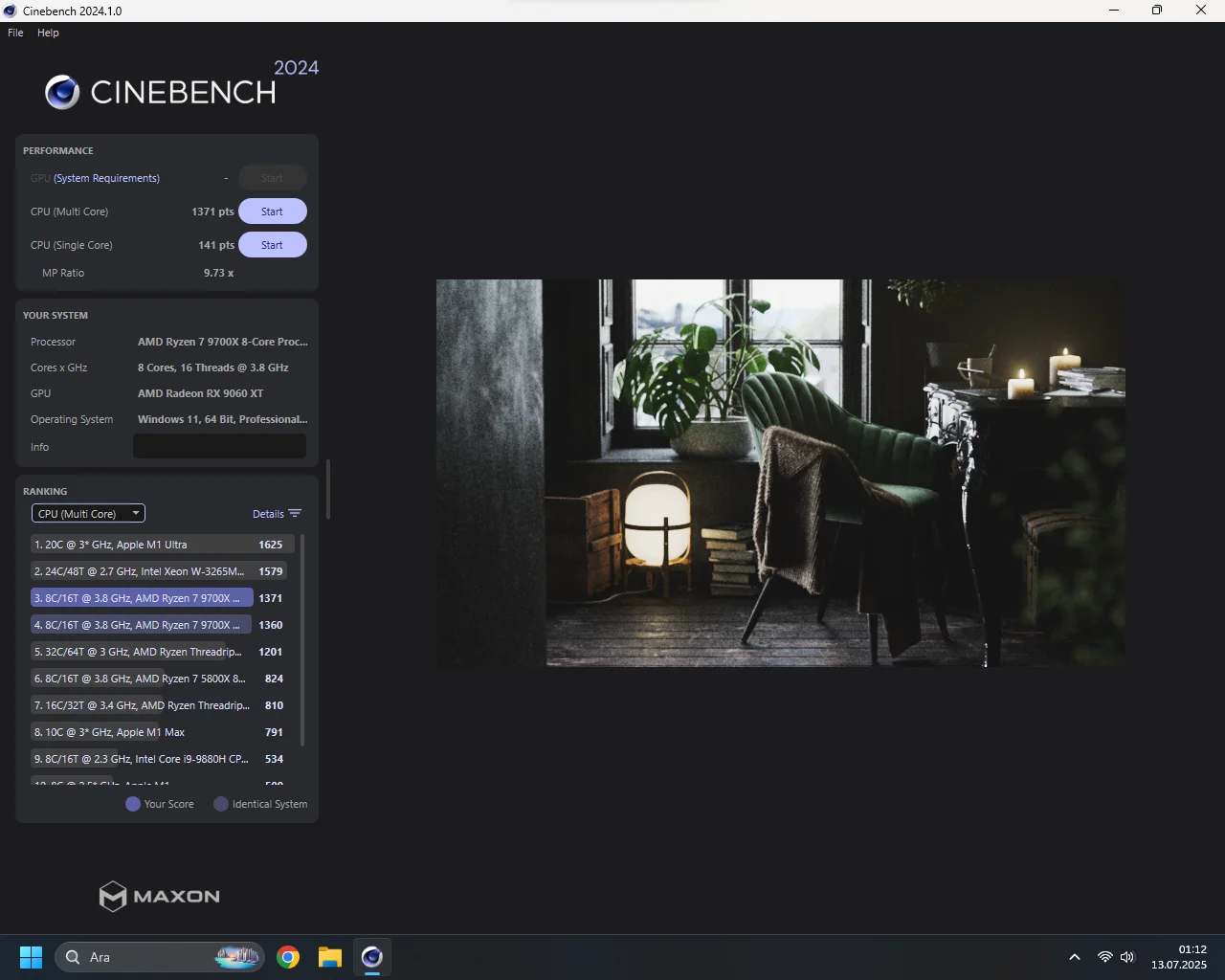Open the volume speaker icon
The width and height of the screenshot is (1225, 980).
1127,957
